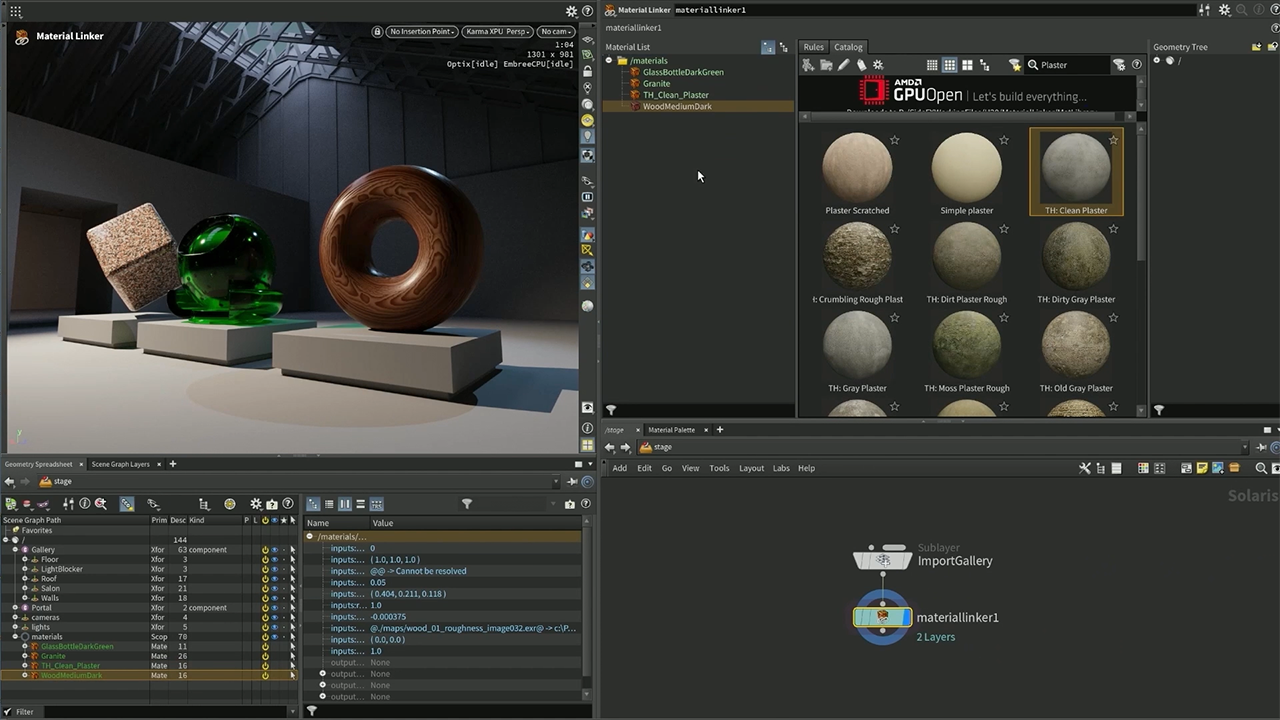Switch to the Material Palette tab
This screenshot has height=720, width=1280.
(x=672, y=430)
